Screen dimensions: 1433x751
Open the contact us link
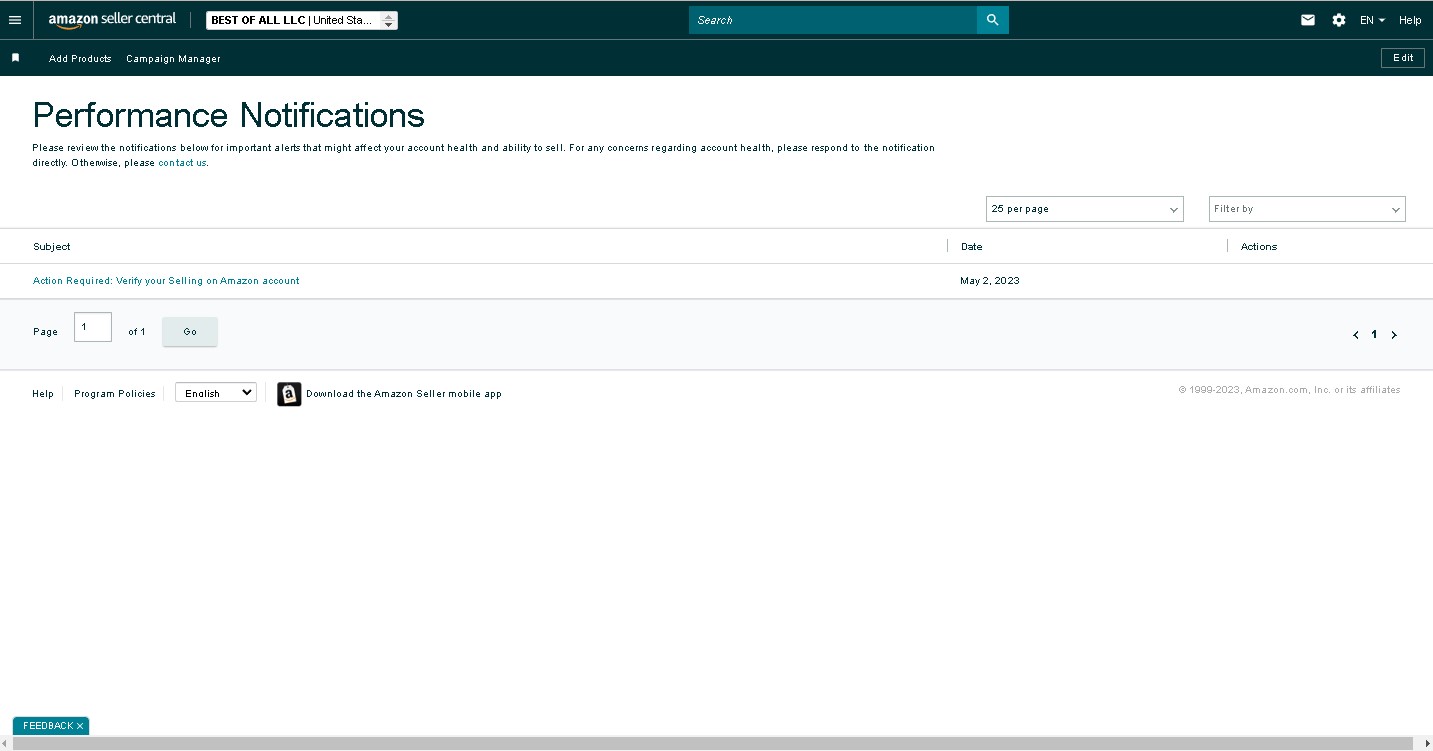(x=182, y=163)
